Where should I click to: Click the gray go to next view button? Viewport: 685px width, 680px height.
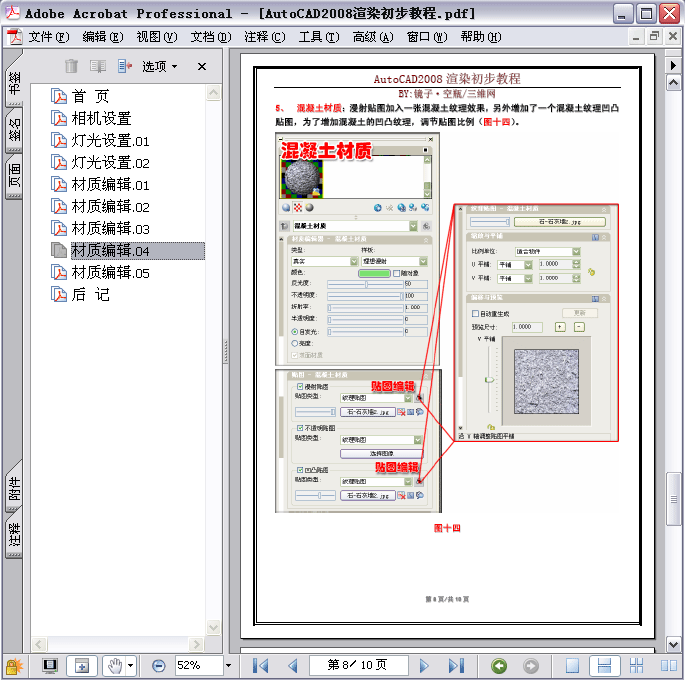tap(531, 666)
